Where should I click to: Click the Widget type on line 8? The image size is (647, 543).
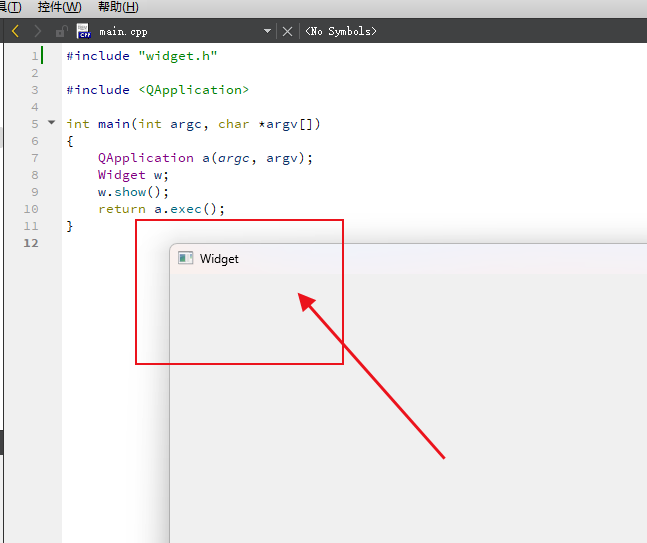(x=122, y=175)
